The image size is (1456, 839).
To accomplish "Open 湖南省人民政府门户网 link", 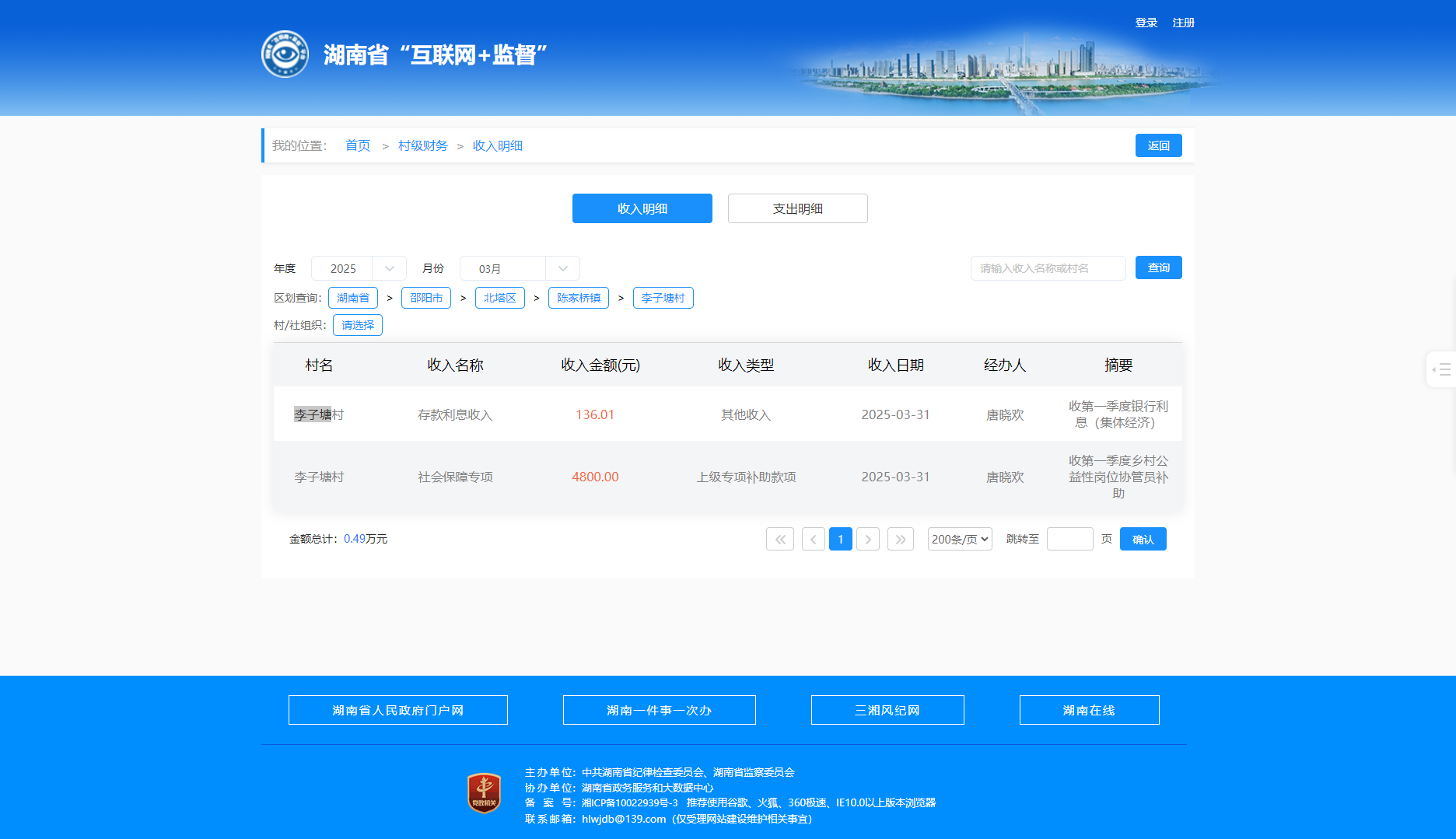I will pos(398,710).
